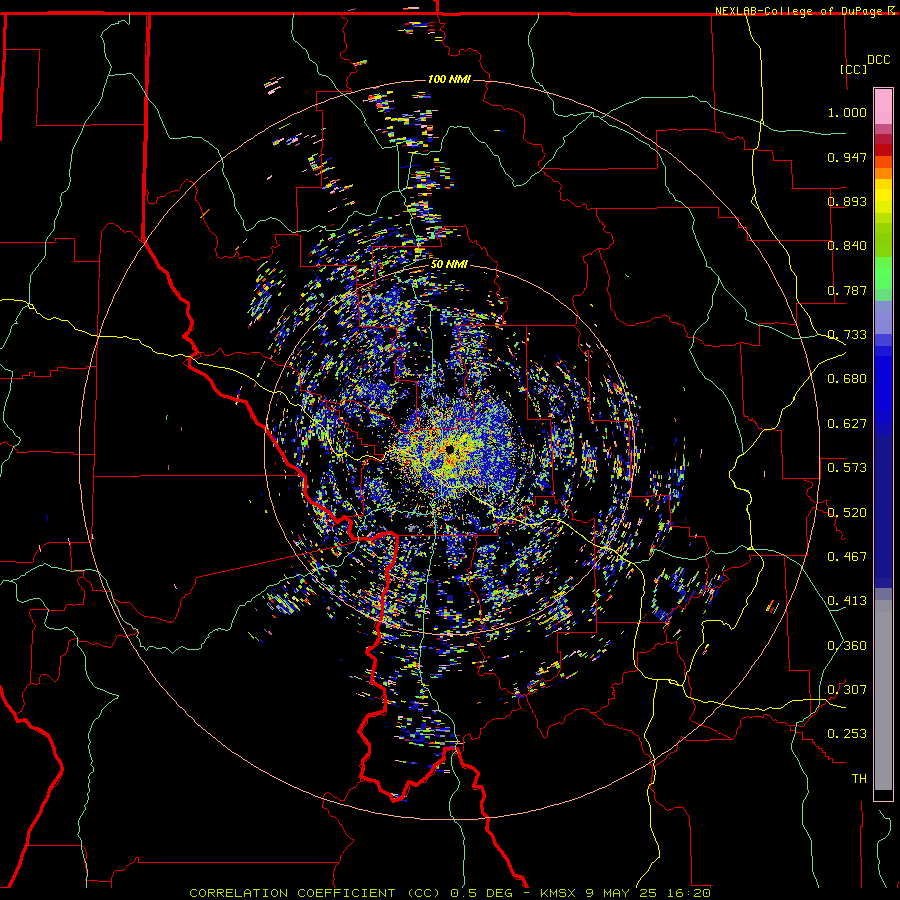This screenshot has height=900, width=900.
Task: Click the gray segment of the color bar
Action: (883, 695)
